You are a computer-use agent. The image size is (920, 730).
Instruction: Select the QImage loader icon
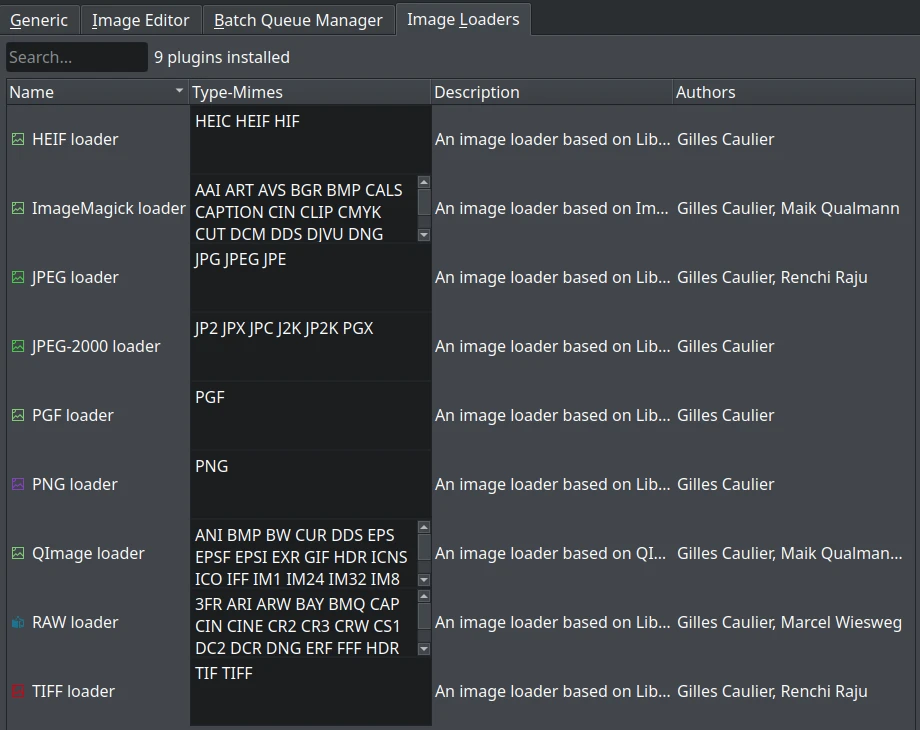pos(18,553)
